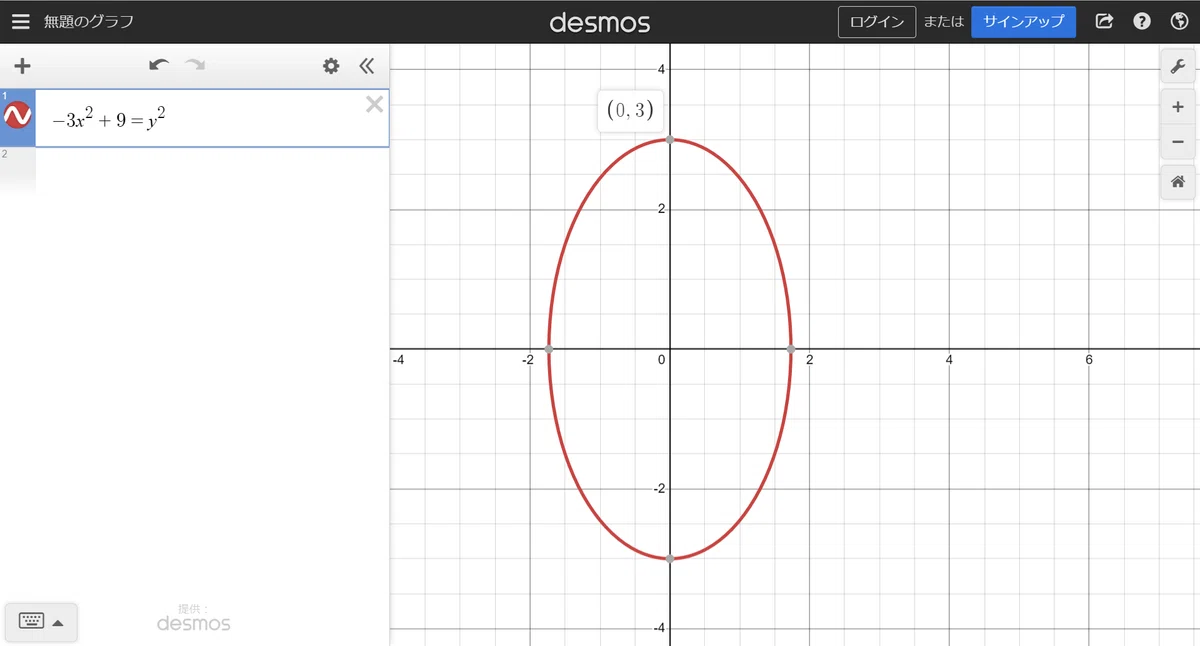Select empty expression row 2
The image size is (1200, 646).
pos(194,170)
